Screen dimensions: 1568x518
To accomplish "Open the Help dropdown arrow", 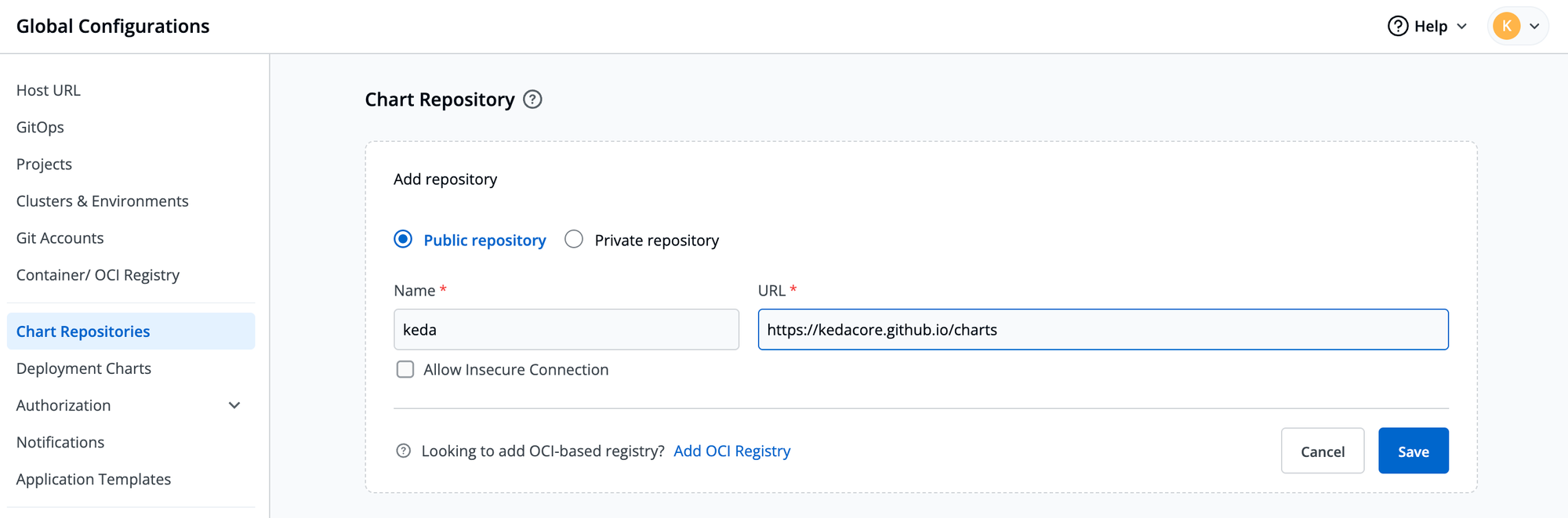I will (1461, 26).
